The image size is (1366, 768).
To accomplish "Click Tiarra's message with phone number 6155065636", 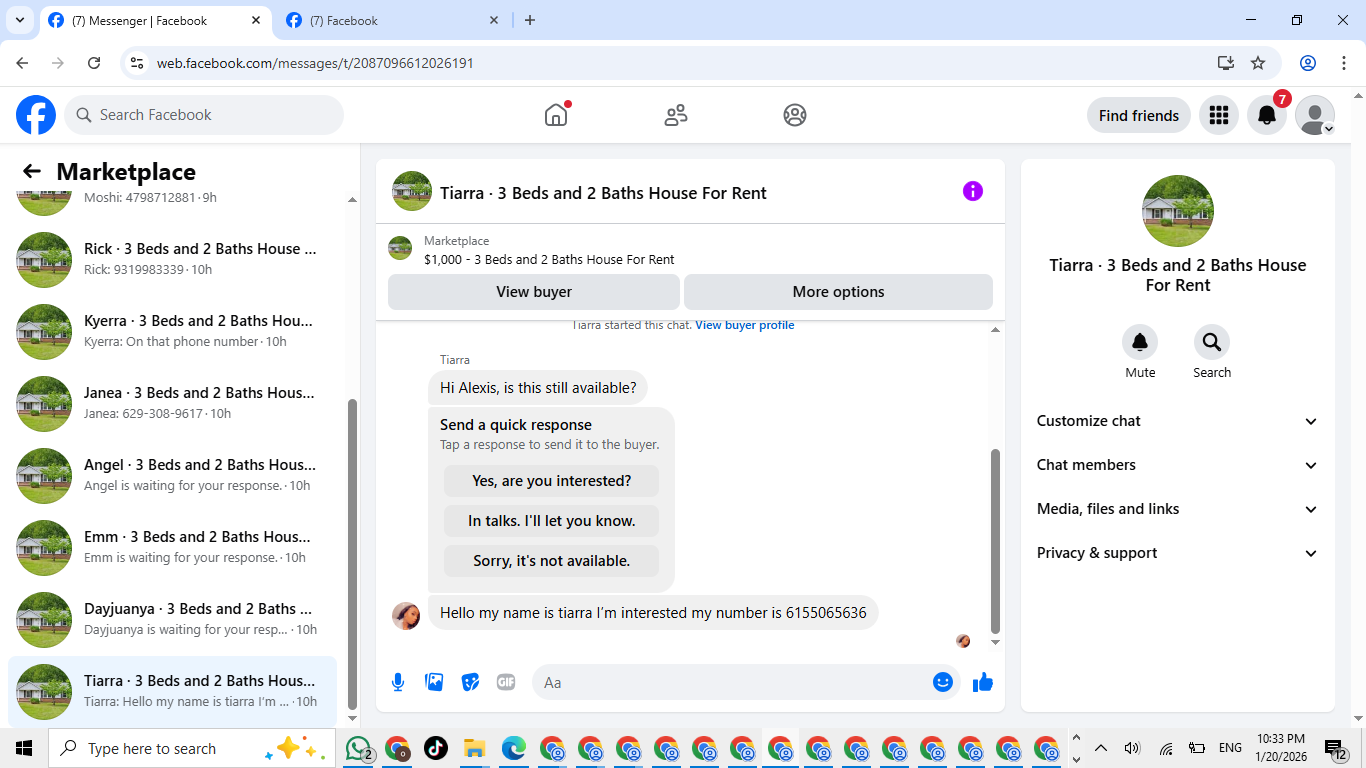I will coord(653,613).
